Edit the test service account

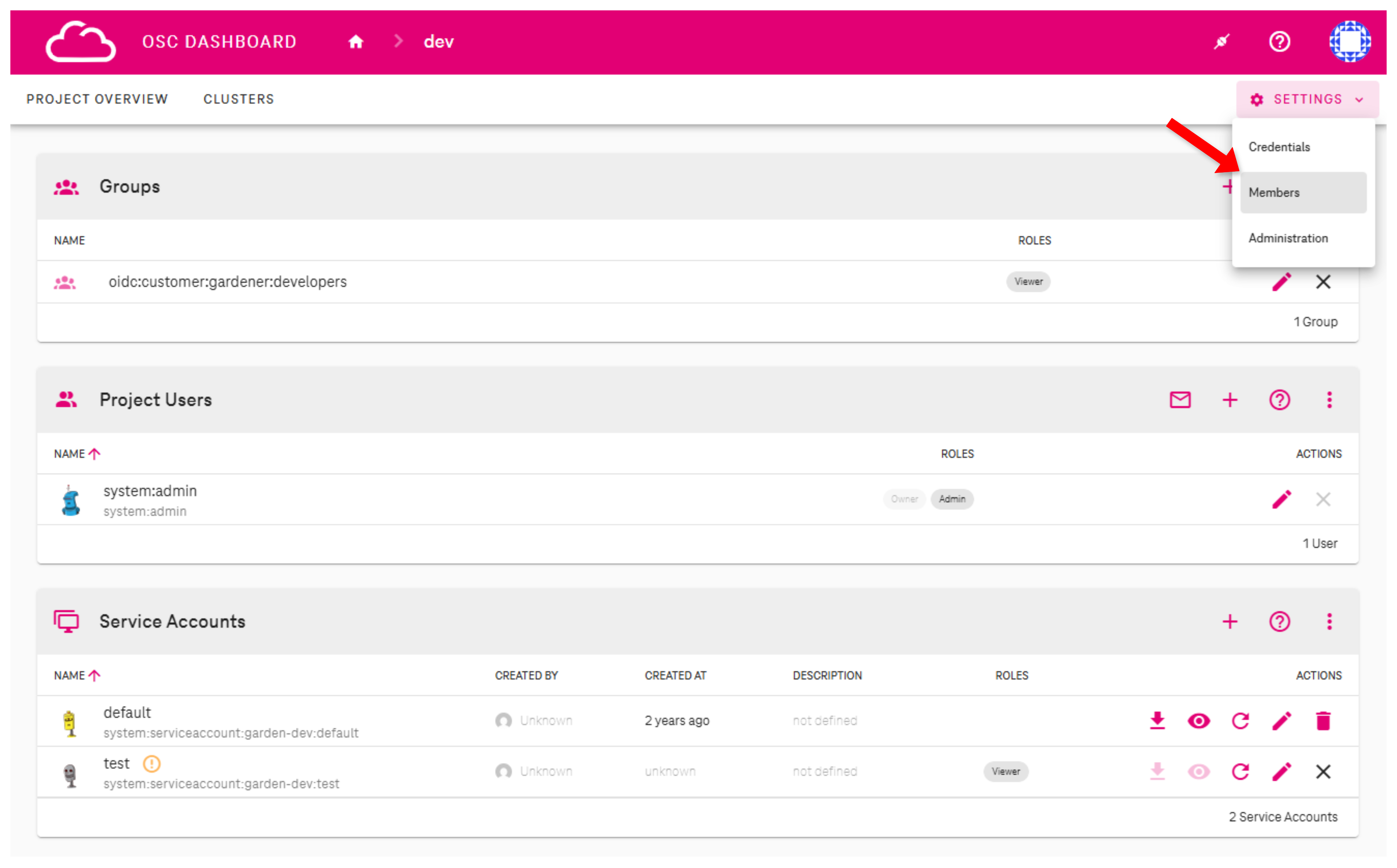tap(1281, 772)
